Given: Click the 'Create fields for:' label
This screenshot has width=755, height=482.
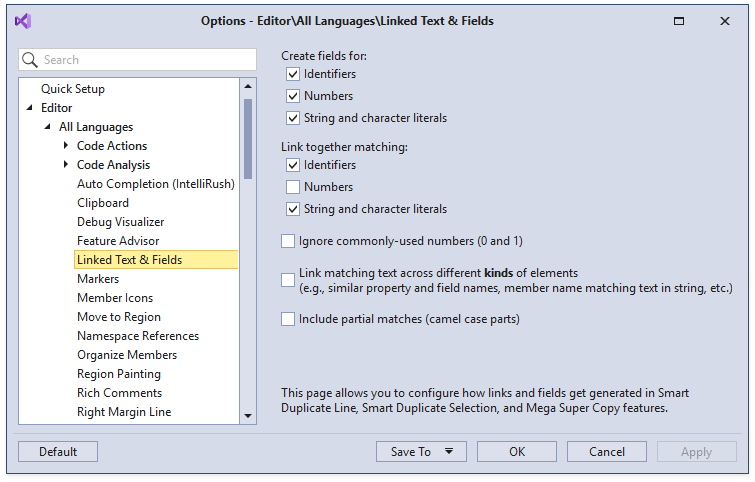Looking at the screenshot, I should tap(324, 56).
